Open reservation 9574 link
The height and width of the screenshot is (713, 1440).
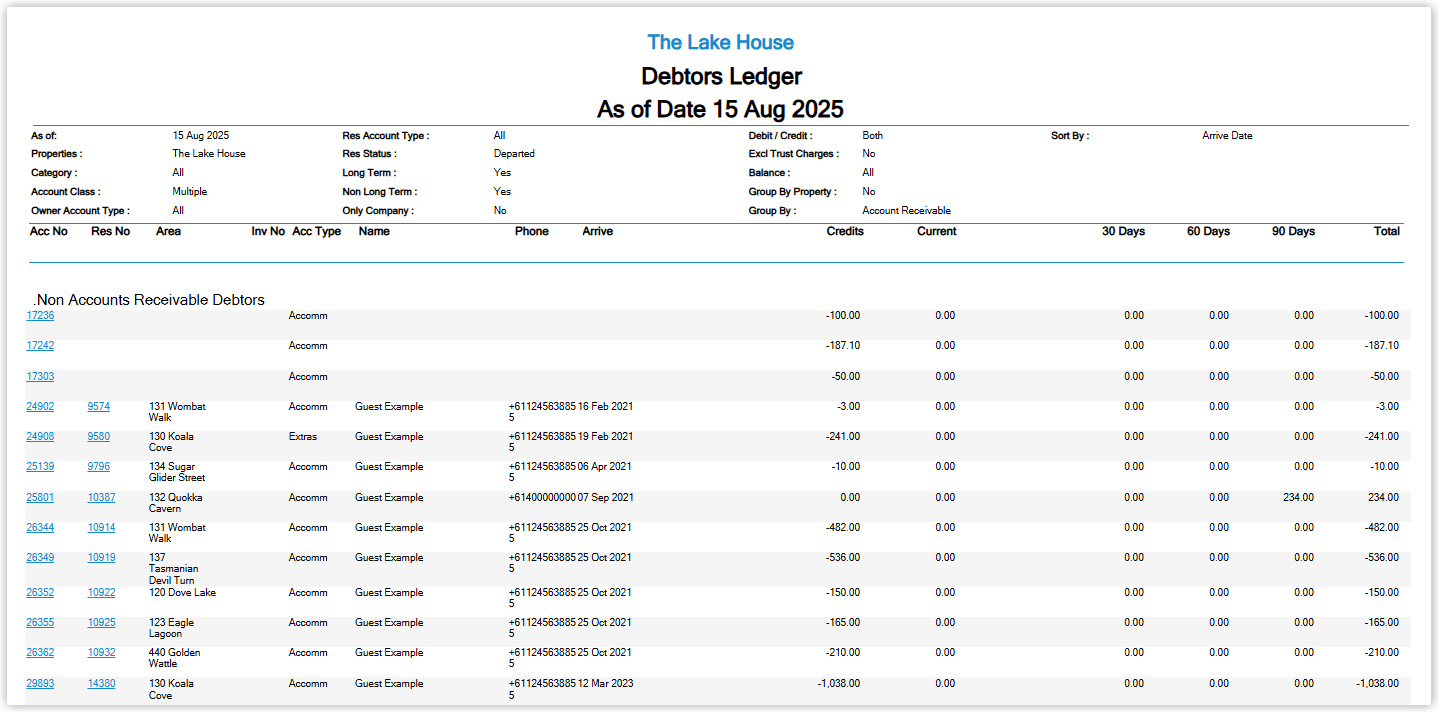(x=99, y=407)
